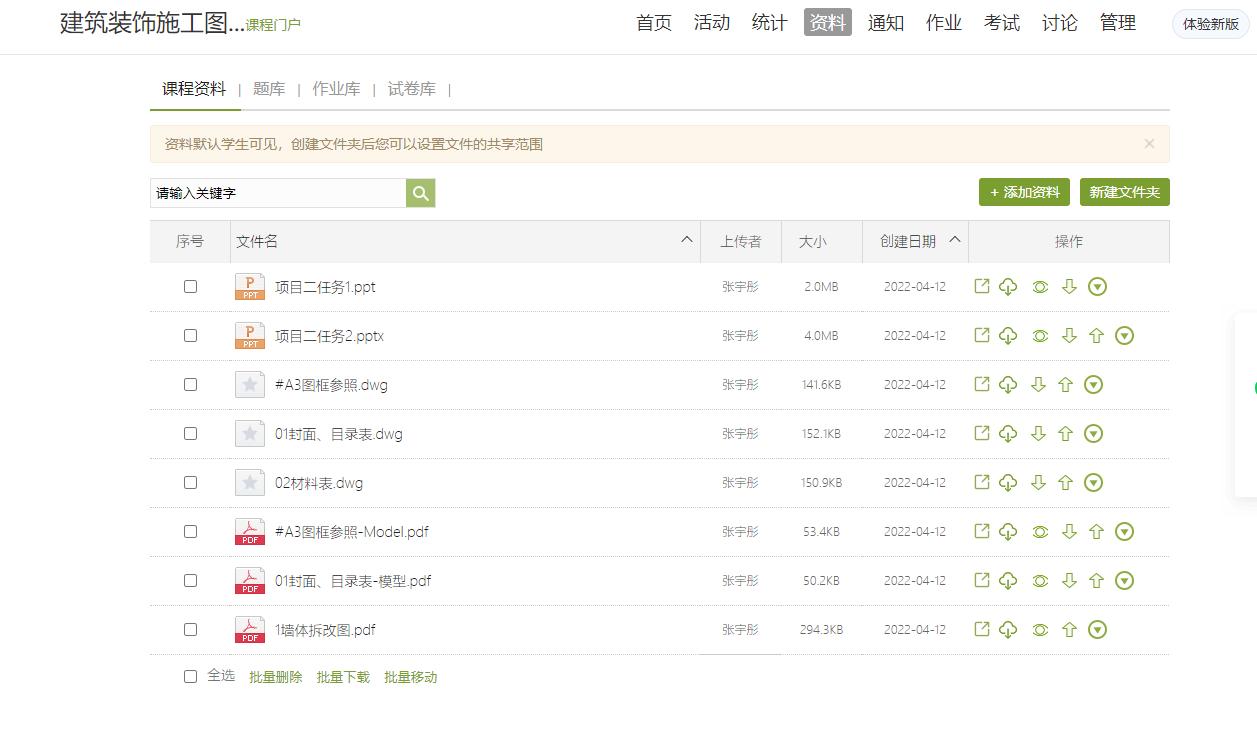Move 项目二任务2.pptx down one position
The image size is (1257, 731).
tap(1069, 336)
